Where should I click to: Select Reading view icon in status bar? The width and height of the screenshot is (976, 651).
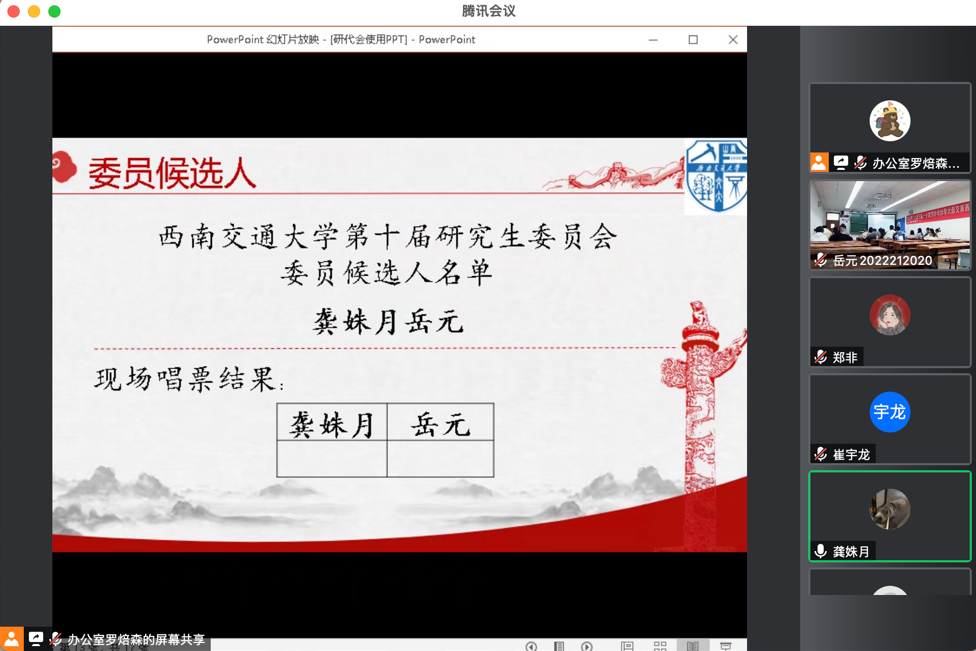693,646
